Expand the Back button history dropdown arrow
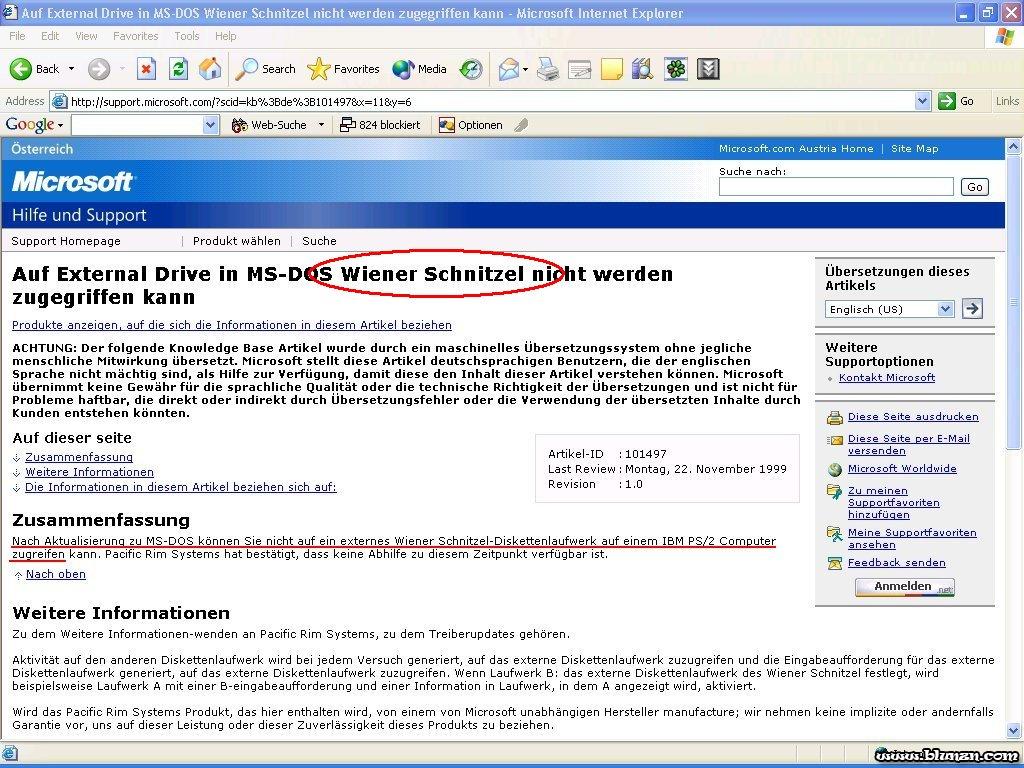 (x=71, y=69)
